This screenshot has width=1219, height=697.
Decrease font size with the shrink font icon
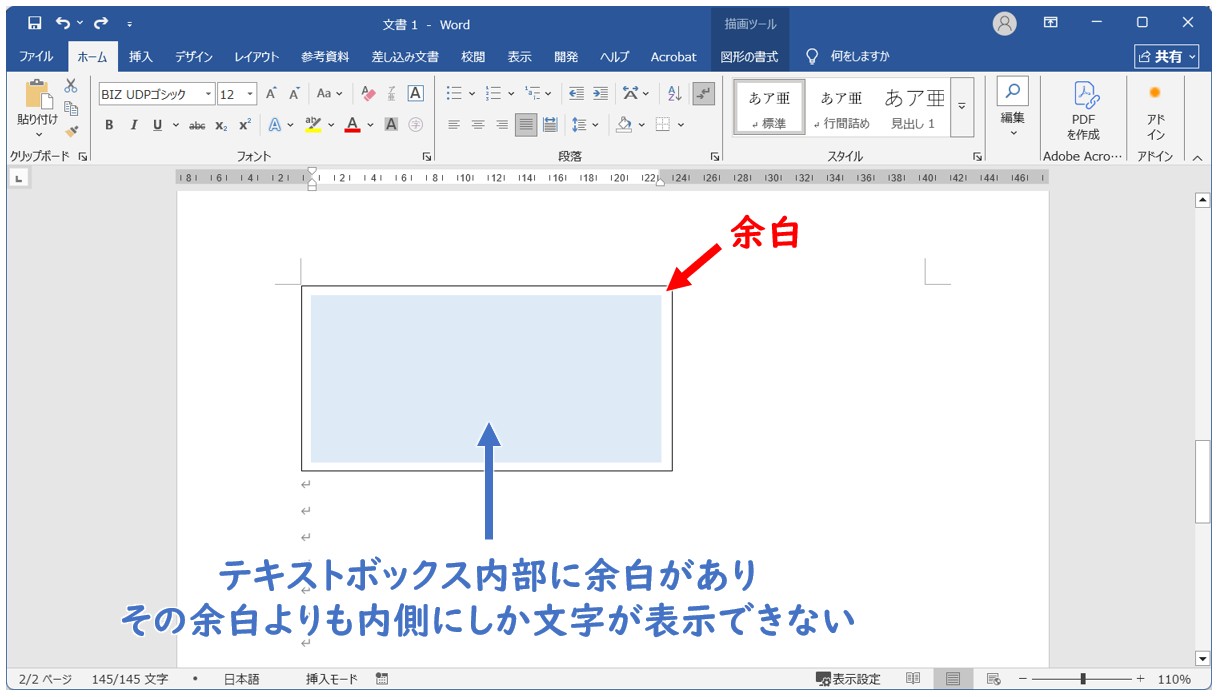pos(295,94)
